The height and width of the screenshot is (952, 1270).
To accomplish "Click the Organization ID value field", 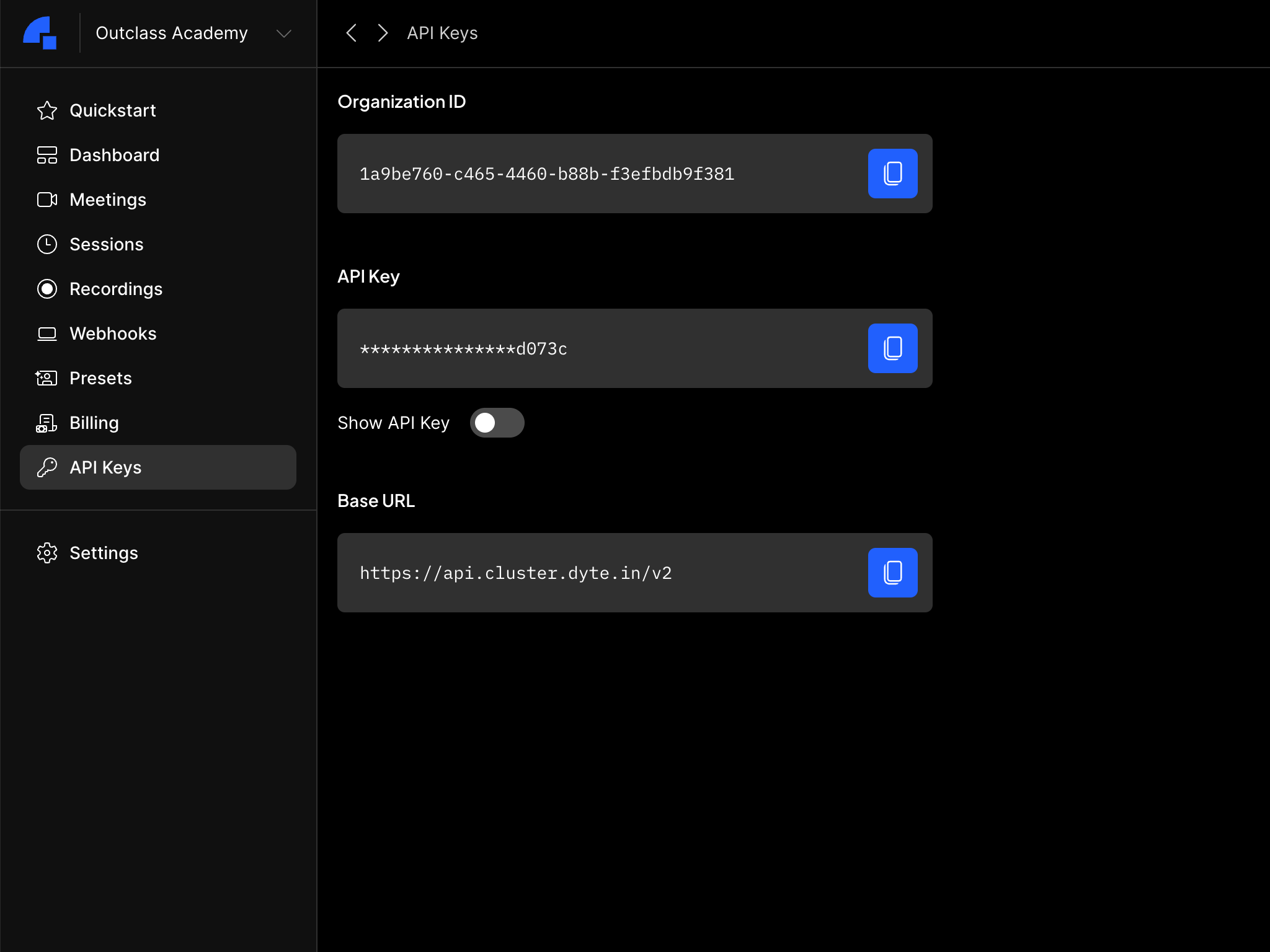I will (595, 174).
